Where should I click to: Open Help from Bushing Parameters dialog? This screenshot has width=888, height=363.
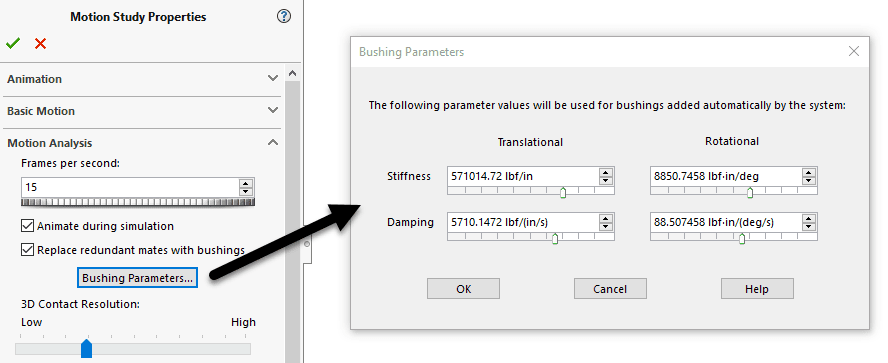pos(757,289)
